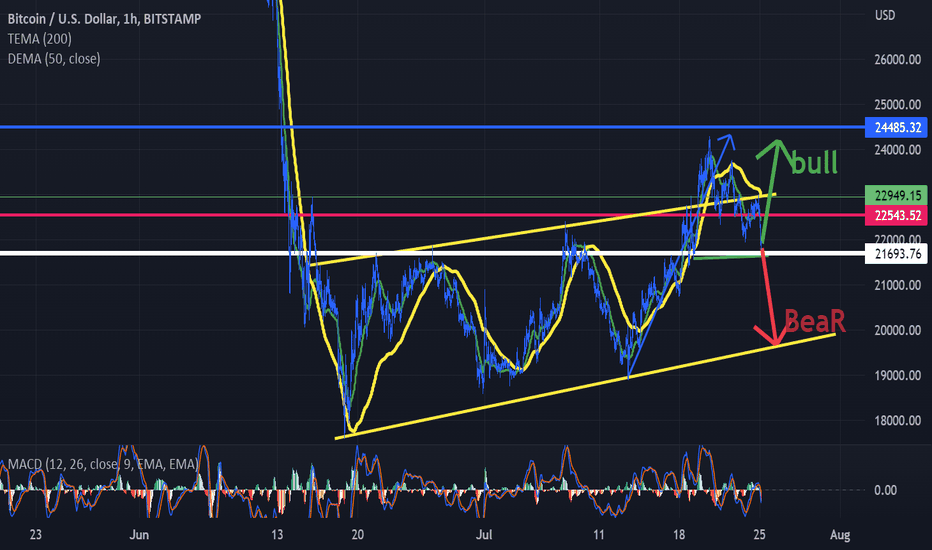This screenshot has height=550, width=932.
Task: Click the blue 24485.32 price label
Action: click(x=898, y=127)
